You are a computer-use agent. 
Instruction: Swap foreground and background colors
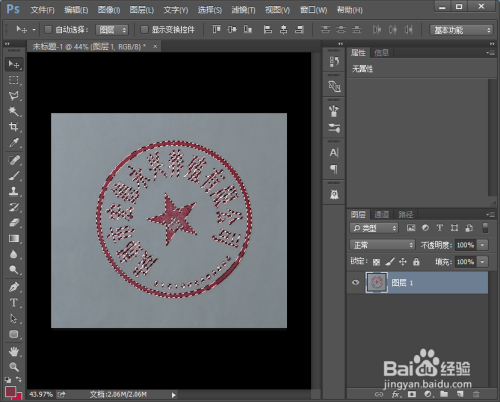pos(19,379)
